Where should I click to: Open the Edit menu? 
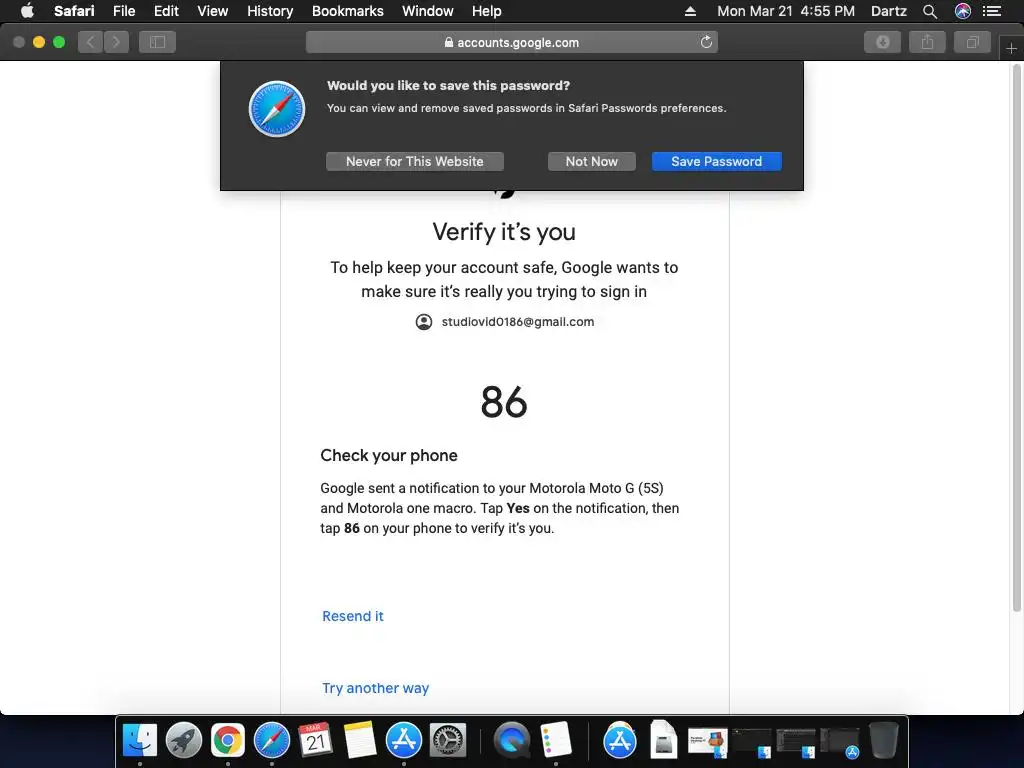tap(166, 11)
